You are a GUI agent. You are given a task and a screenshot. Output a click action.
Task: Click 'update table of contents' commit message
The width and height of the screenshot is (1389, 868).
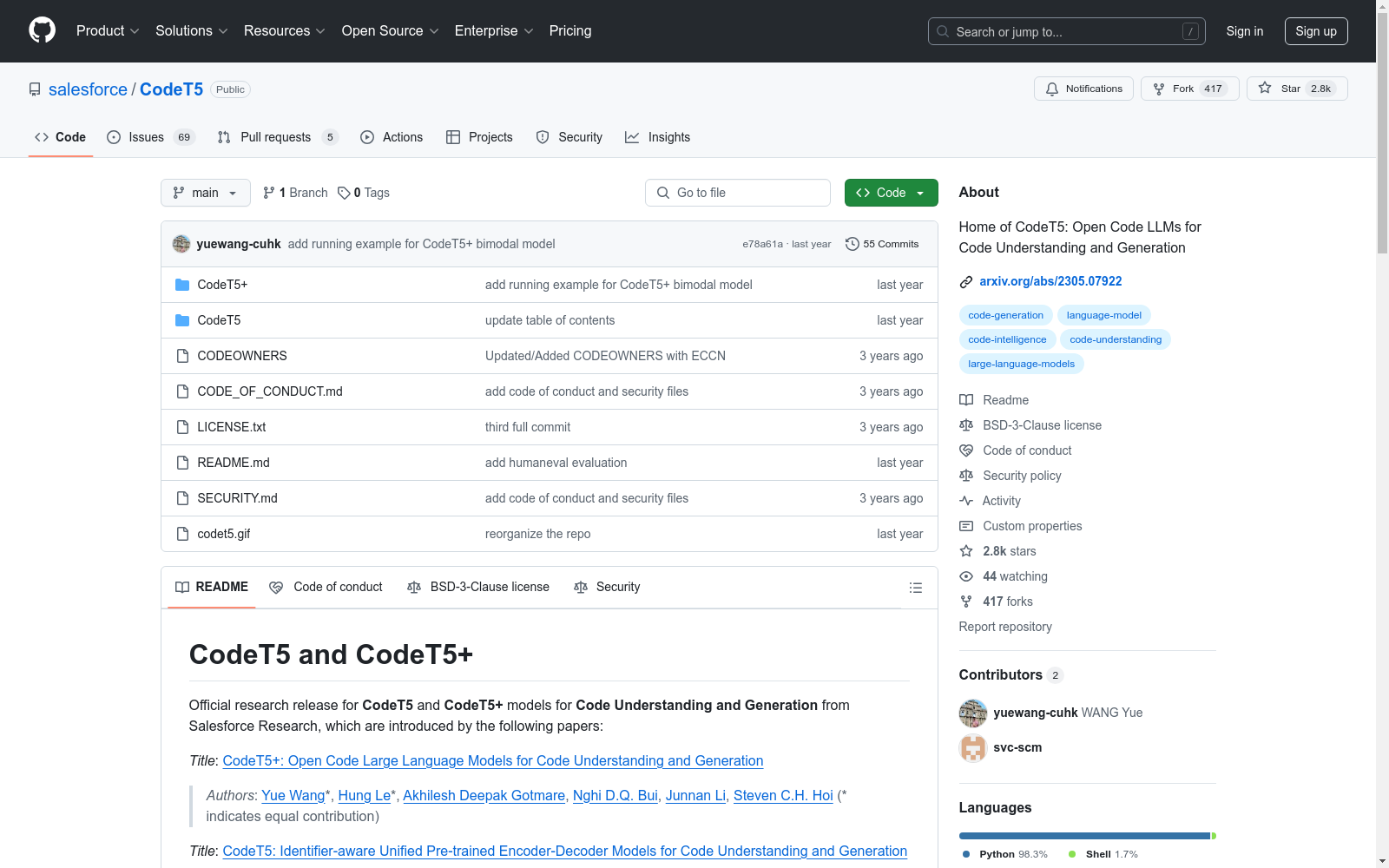[x=550, y=320]
